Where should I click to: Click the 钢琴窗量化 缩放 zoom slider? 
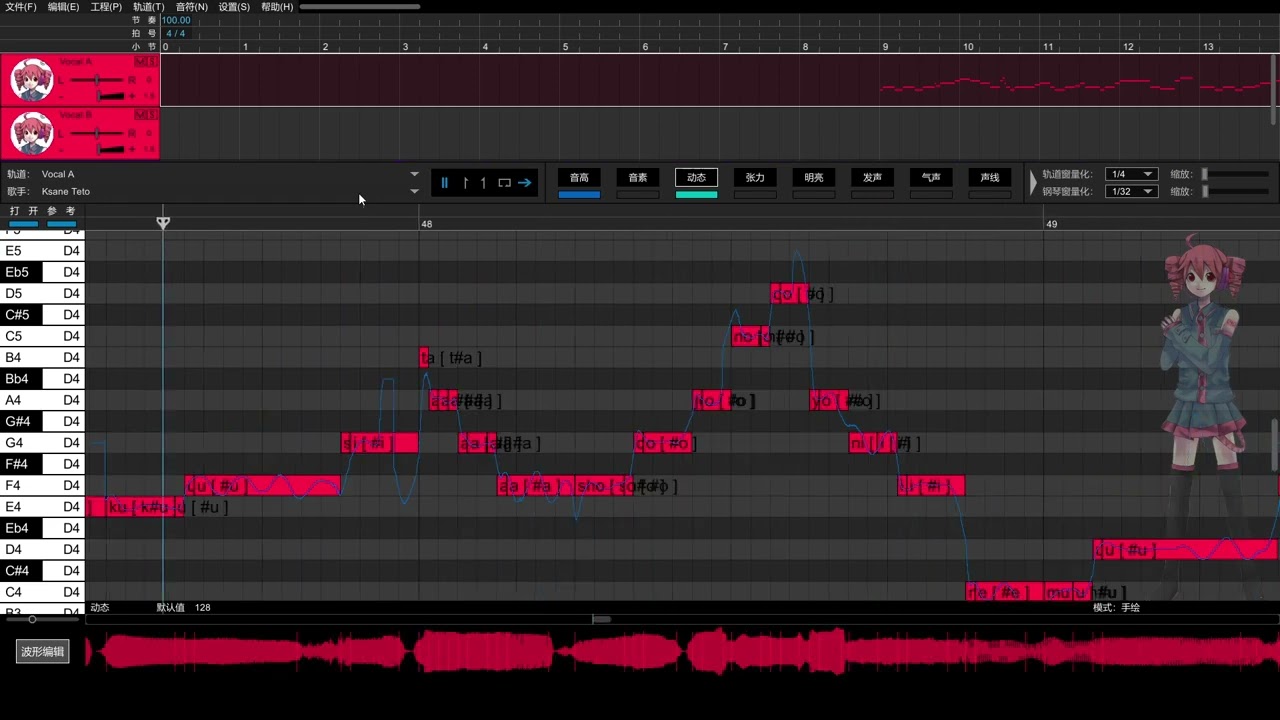coord(1236,191)
